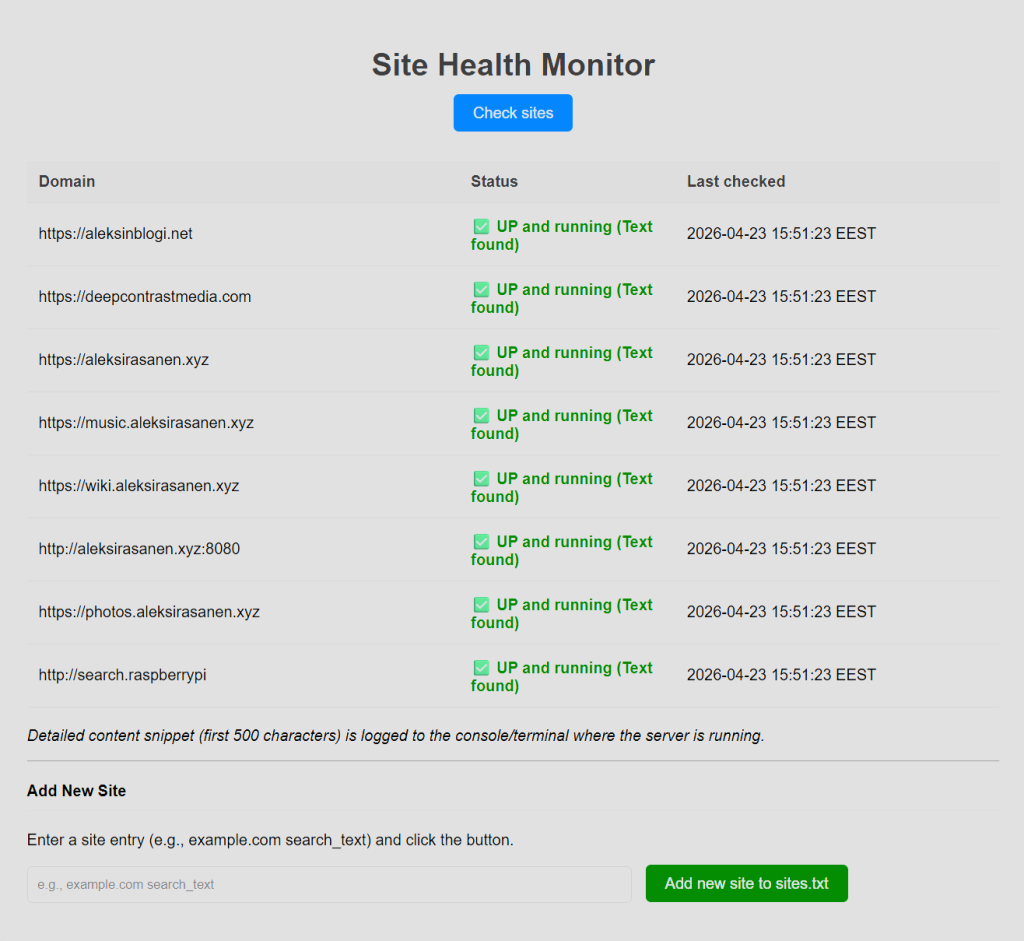The image size is (1024, 941).
Task: Click the Site Health Monitor heading
Action: [x=512, y=65]
